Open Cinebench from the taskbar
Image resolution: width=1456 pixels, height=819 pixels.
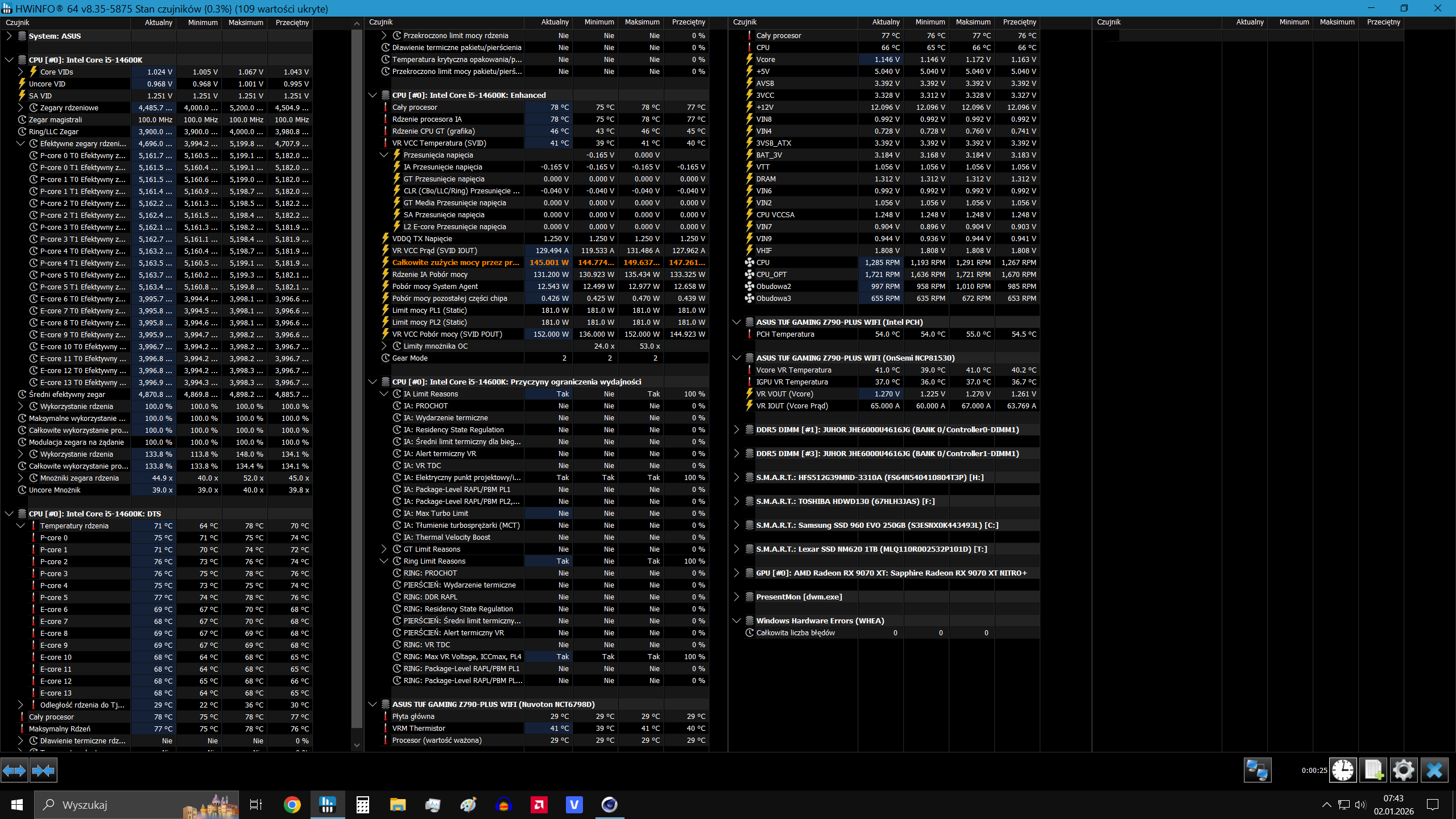tap(609, 805)
